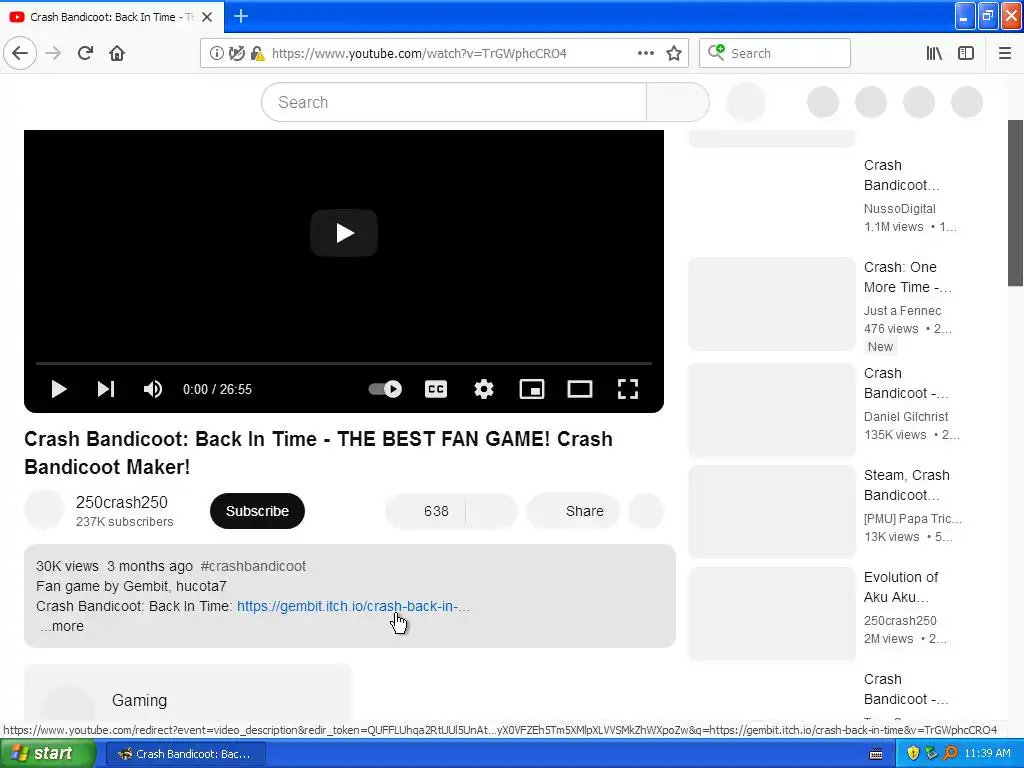
Task: Select Crash Bandicoot taskbar window button
Action: [185, 754]
